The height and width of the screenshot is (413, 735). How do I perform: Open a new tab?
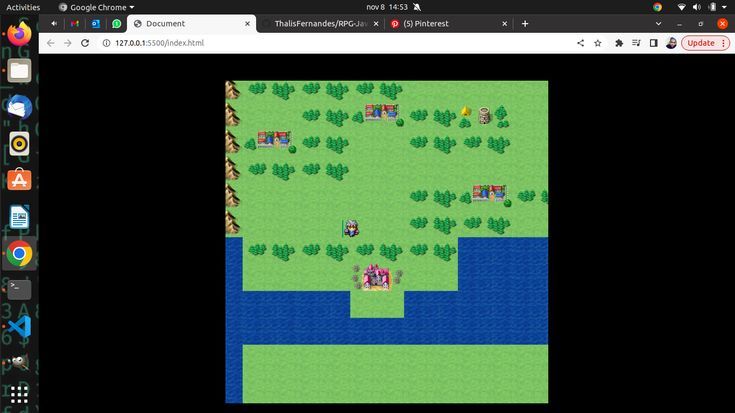(x=525, y=23)
